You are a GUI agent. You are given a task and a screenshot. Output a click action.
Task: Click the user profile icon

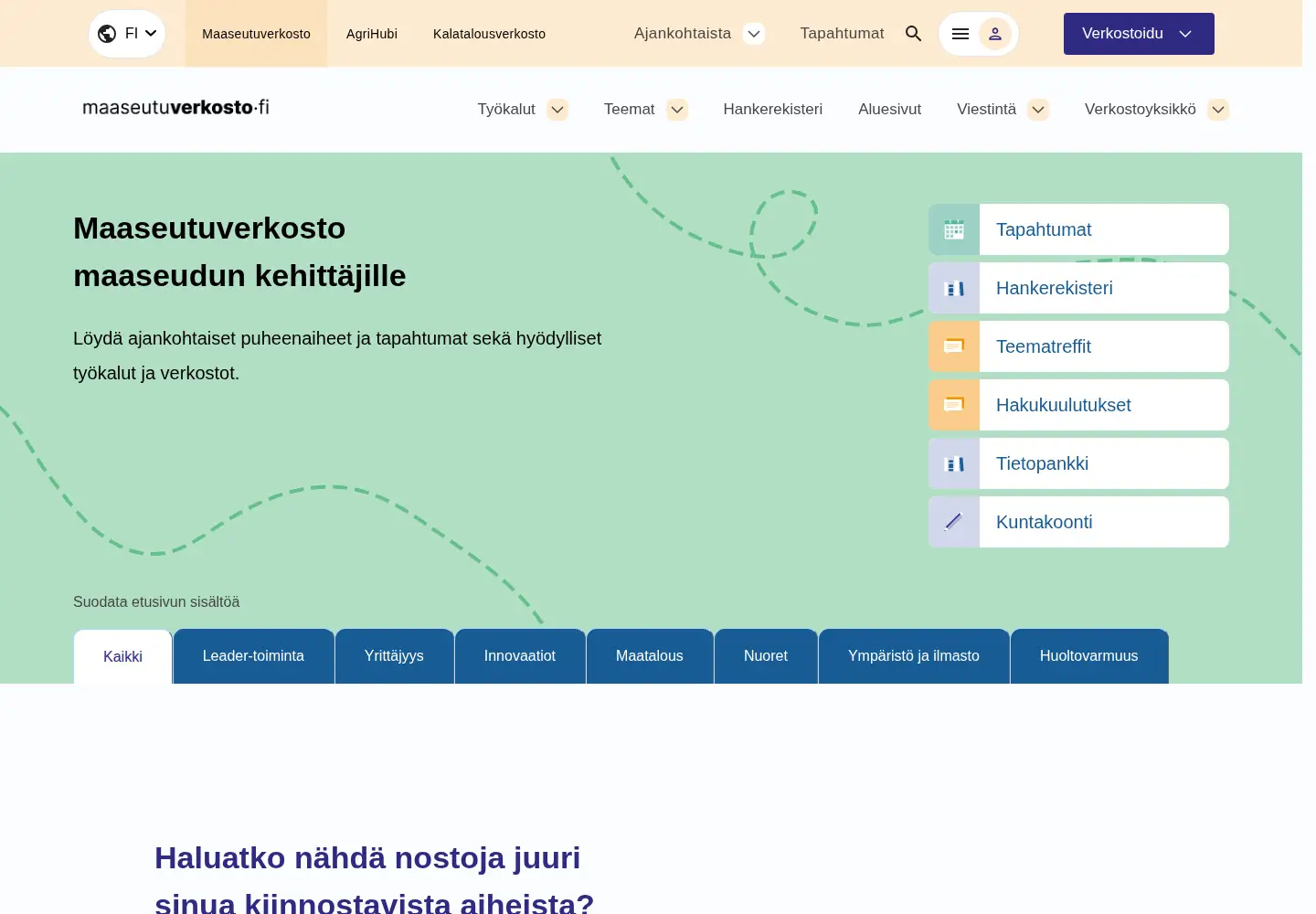point(995,34)
